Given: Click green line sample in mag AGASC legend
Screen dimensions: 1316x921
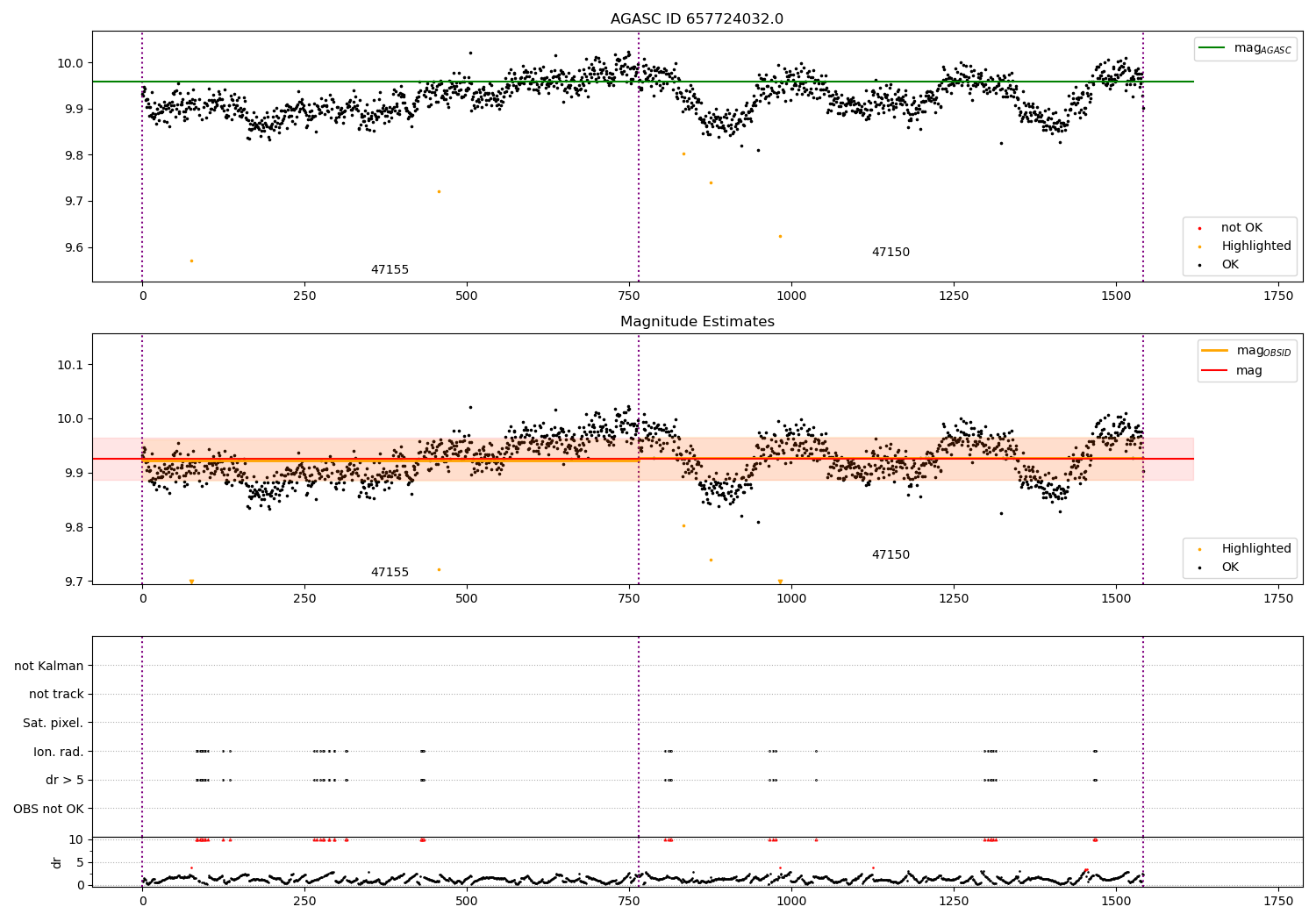Looking at the screenshot, I should coord(1212,48).
